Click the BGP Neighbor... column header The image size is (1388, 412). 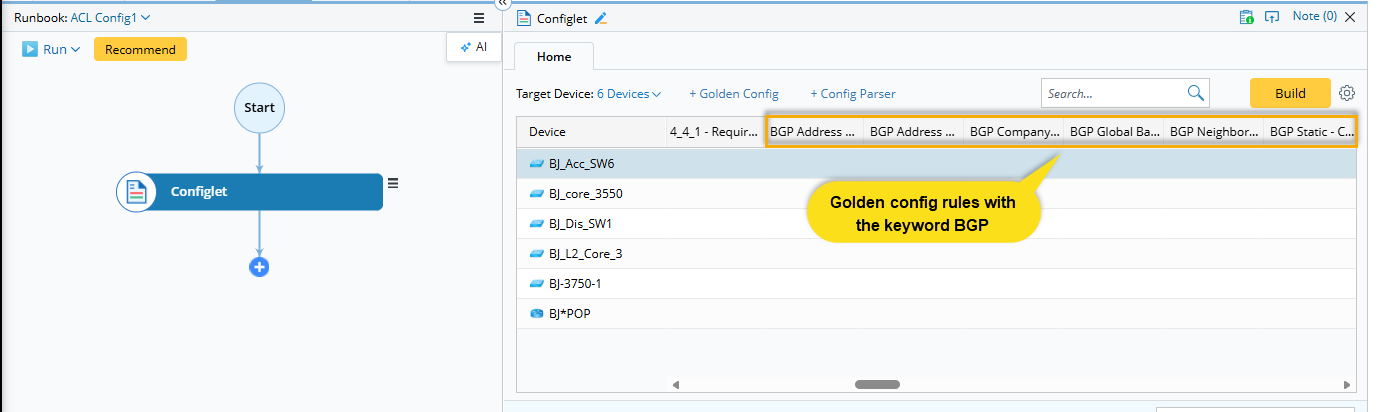1214,131
